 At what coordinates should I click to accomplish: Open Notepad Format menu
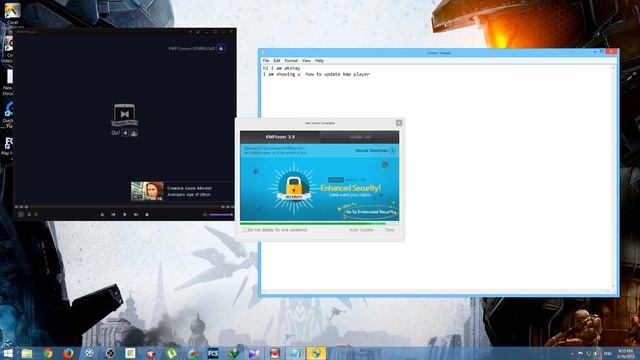point(291,60)
